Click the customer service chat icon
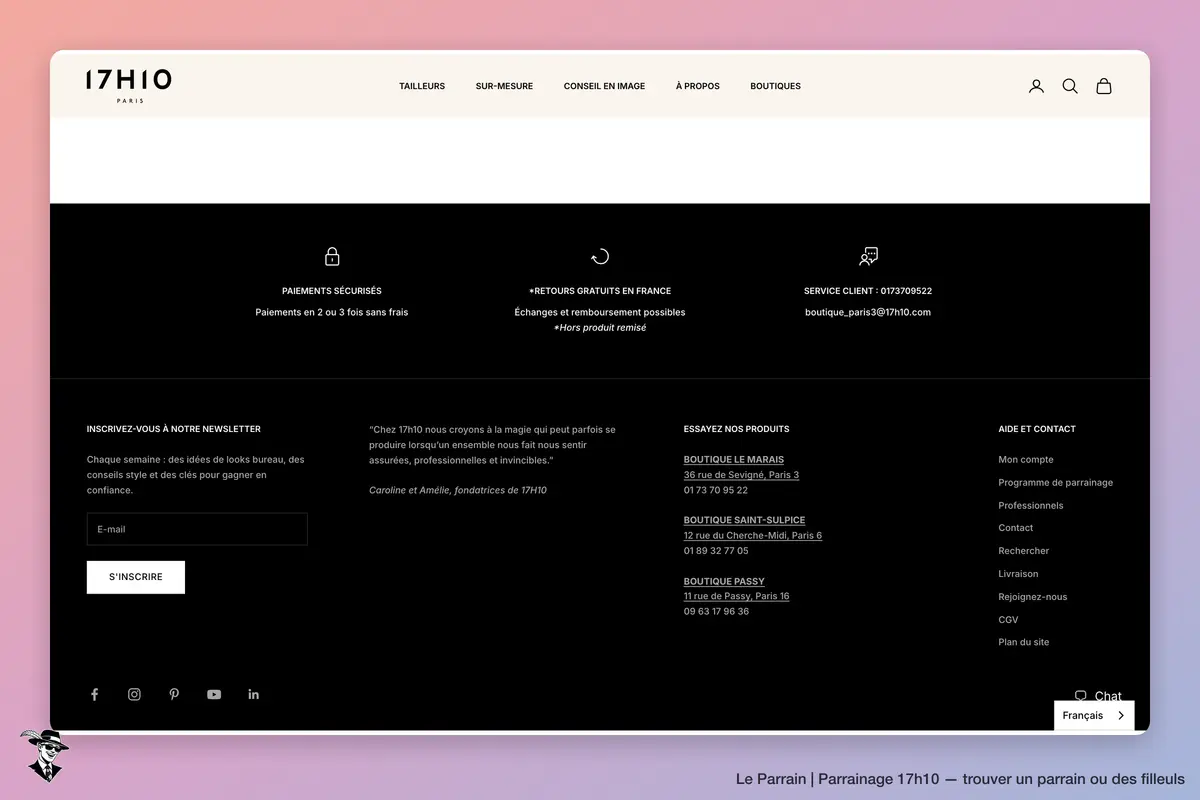1200x800 pixels. coord(868,257)
